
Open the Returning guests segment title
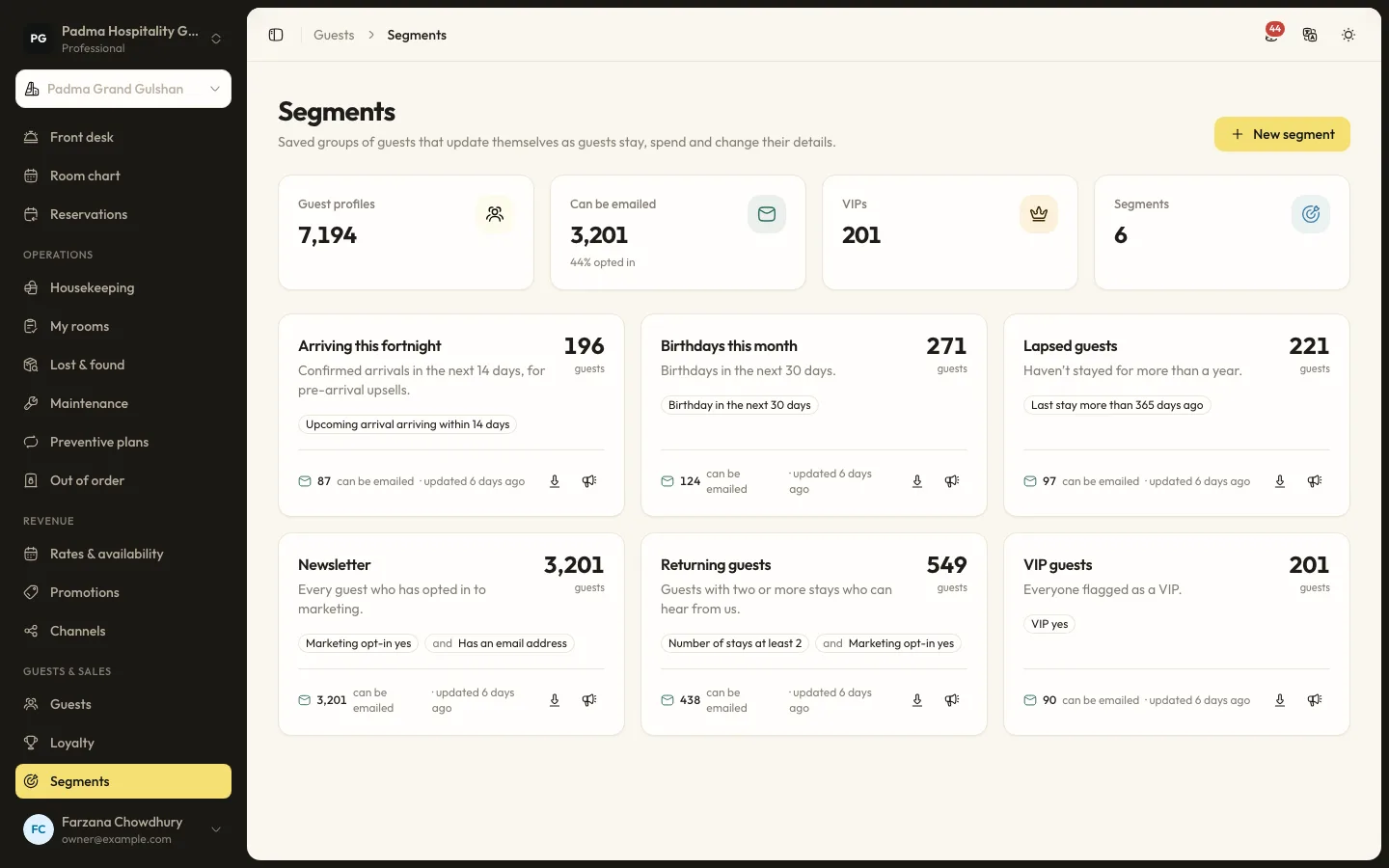coord(716,565)
